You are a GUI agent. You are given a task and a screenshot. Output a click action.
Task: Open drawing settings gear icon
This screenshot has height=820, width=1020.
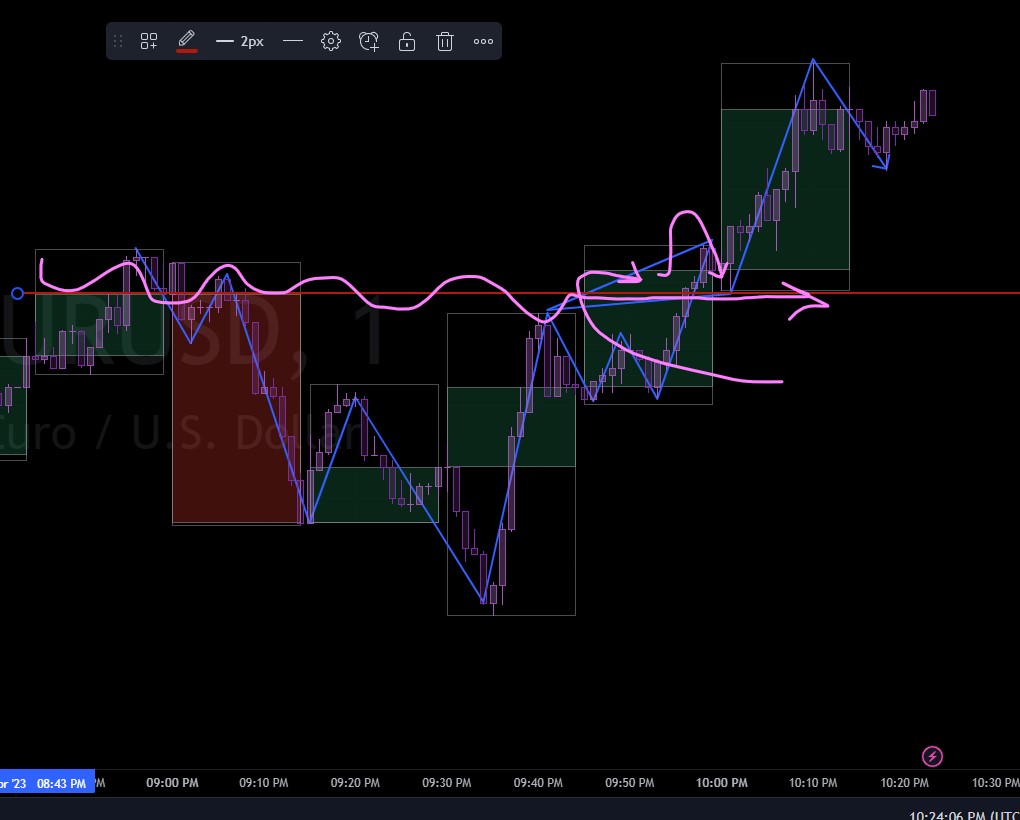click(330, 42)
